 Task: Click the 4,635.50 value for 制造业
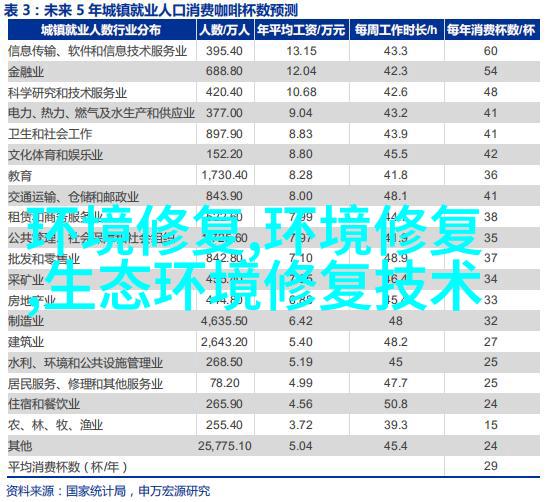224,321
